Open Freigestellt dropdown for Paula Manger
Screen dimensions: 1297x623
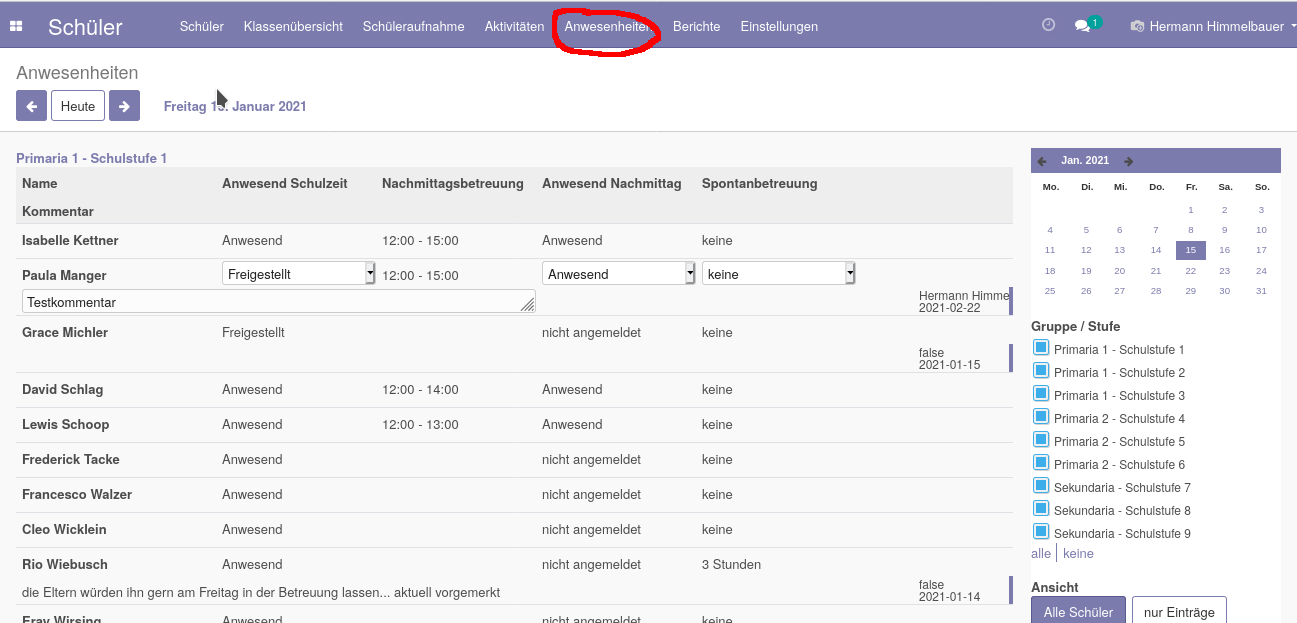click(x=298, y=274)
